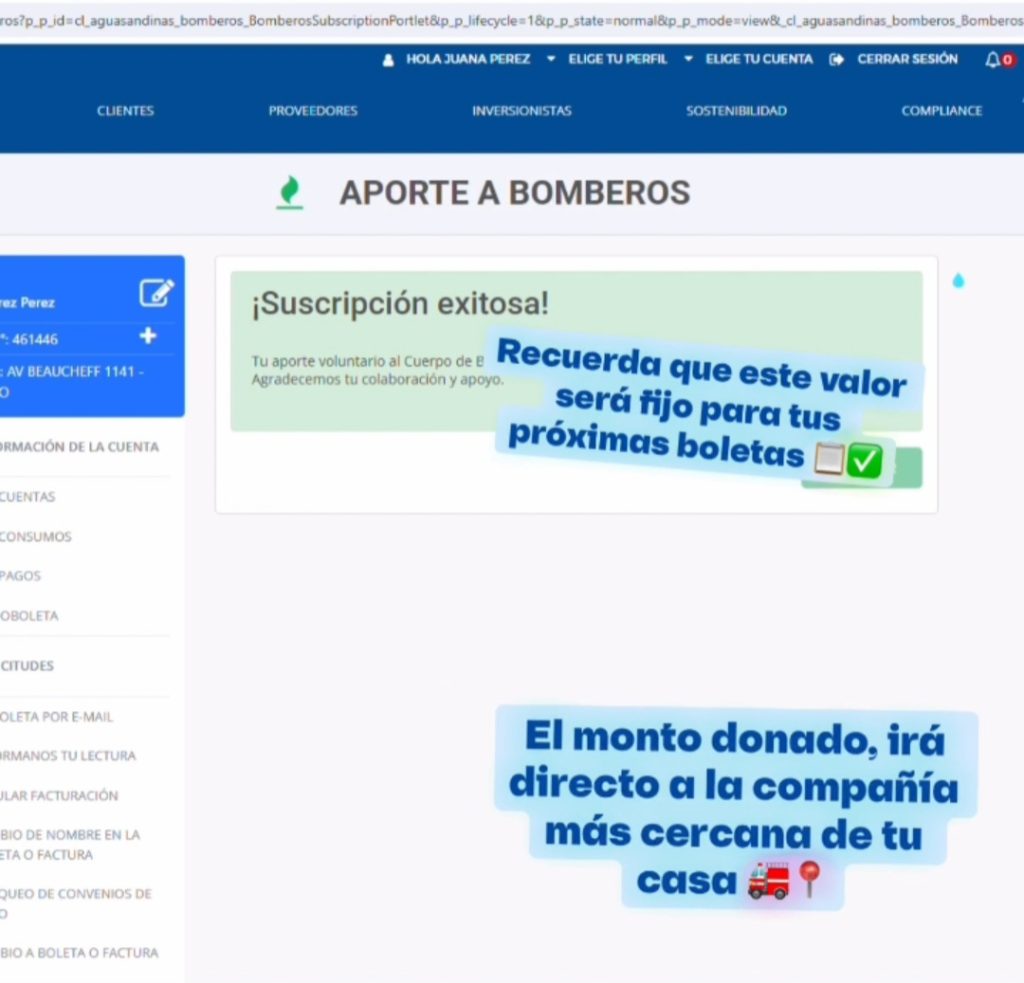Click the user profile icon beside Hola Juana Perez
The image size is (1024, 983).
(x=388, y=60)
